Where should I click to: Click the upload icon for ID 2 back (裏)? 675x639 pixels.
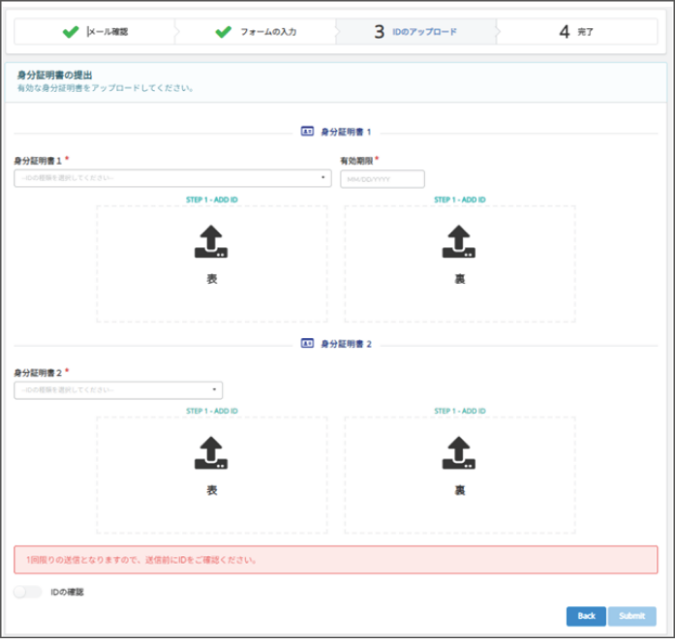459,453
